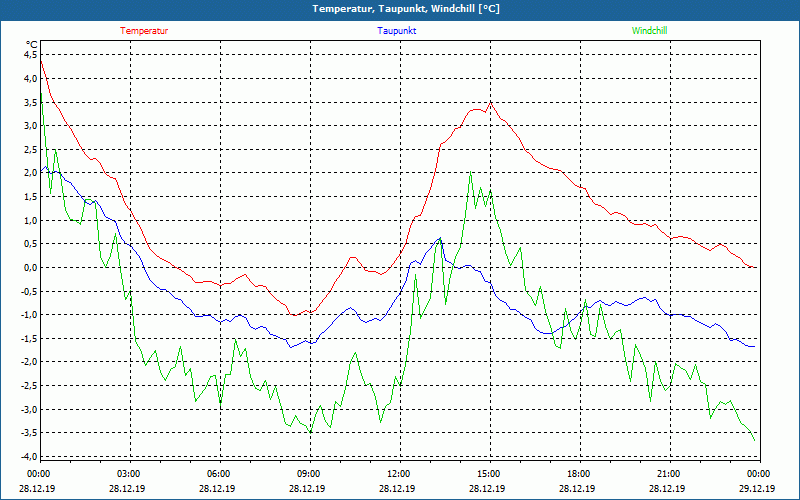This screenshot has height=500, width=800.
Task: Click the 21:00 time label
Action: coord(670,474)
